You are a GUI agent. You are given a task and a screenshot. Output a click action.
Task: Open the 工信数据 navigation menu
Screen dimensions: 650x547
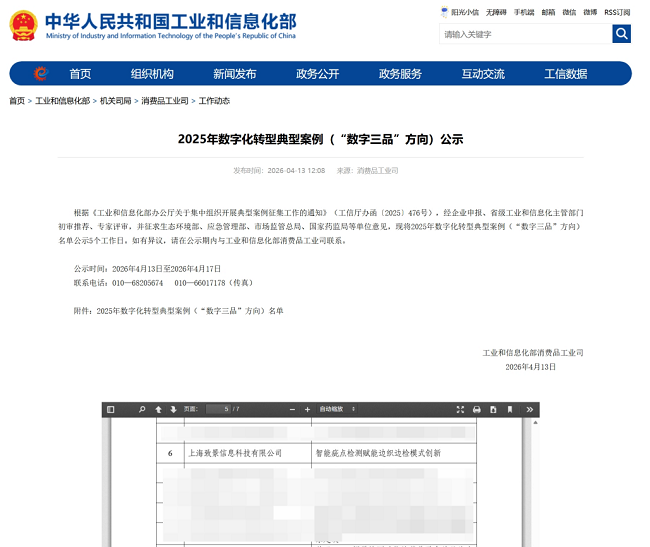(x=566, y=74)
